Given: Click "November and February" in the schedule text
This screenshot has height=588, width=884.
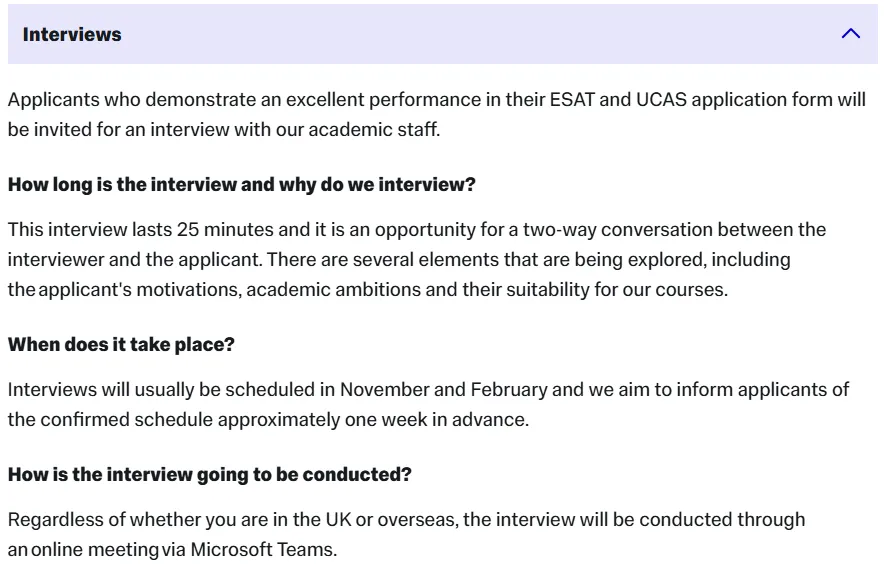Looking at the screenshot, I should click(443, 389).
